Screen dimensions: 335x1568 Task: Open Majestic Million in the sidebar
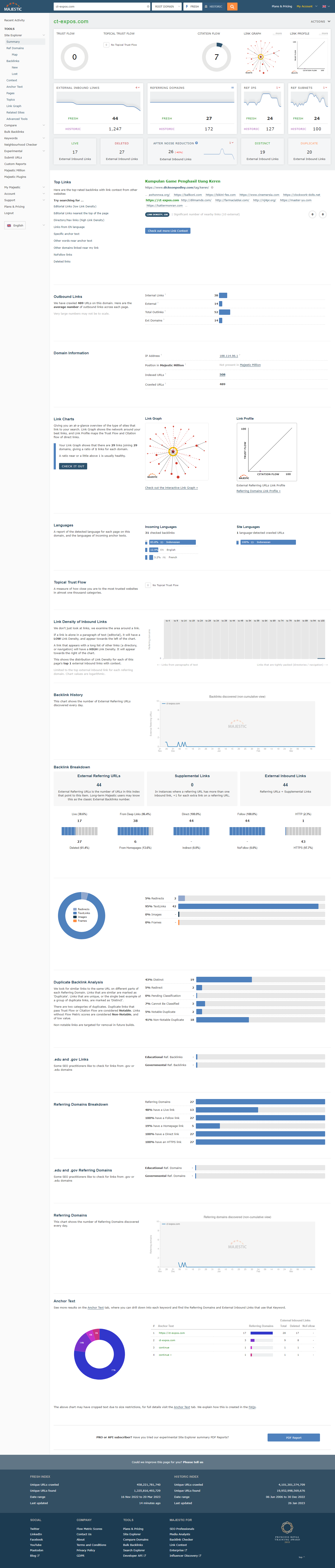click(x=15, y=170)
